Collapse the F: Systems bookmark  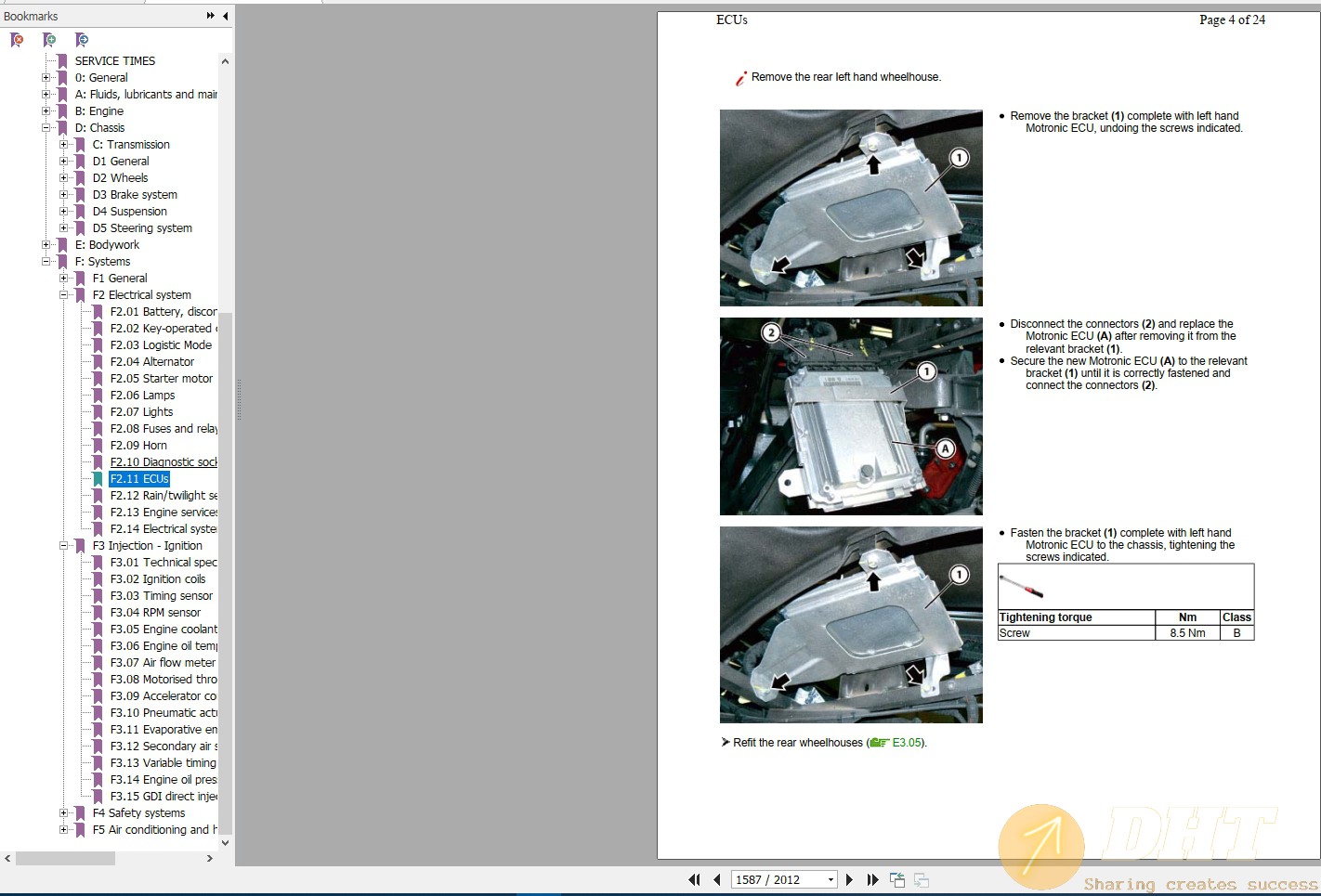(46, 262)
